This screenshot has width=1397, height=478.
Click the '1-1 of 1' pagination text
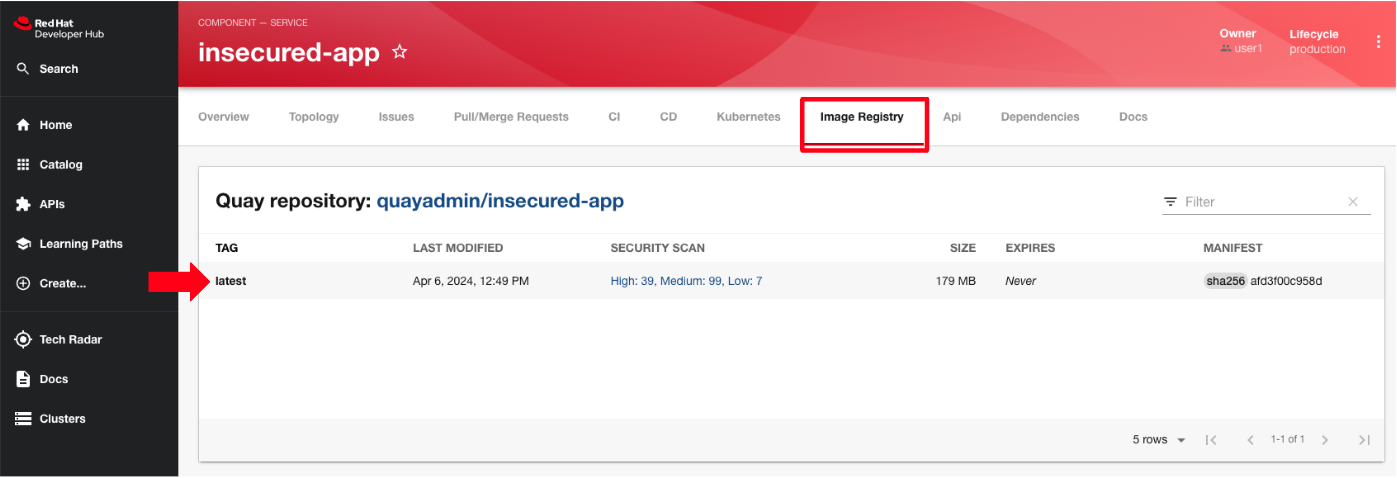(1288, 440)
